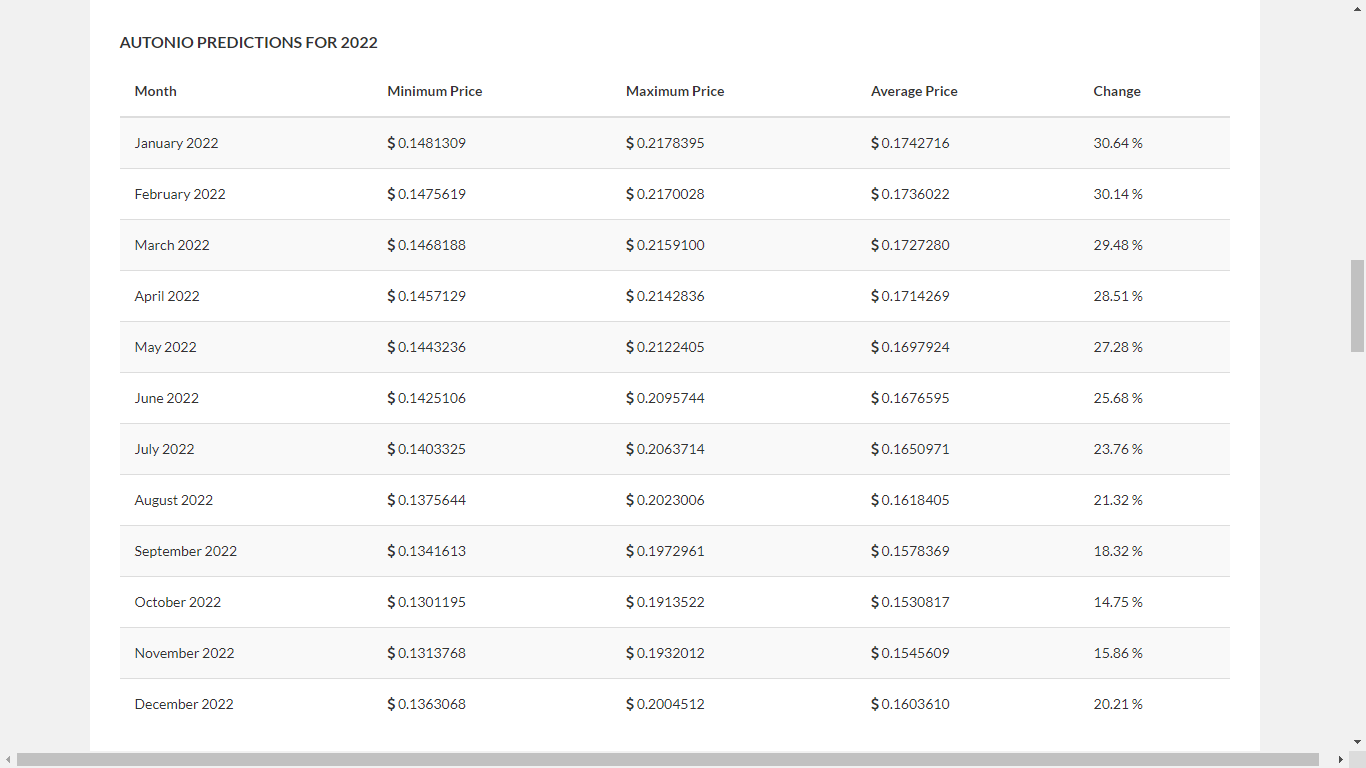Image resolution: width=1366 pixels, height=768 pixels.
Task: Click the vertical scrollbar down arrow
Action: tap(1357, 742)
